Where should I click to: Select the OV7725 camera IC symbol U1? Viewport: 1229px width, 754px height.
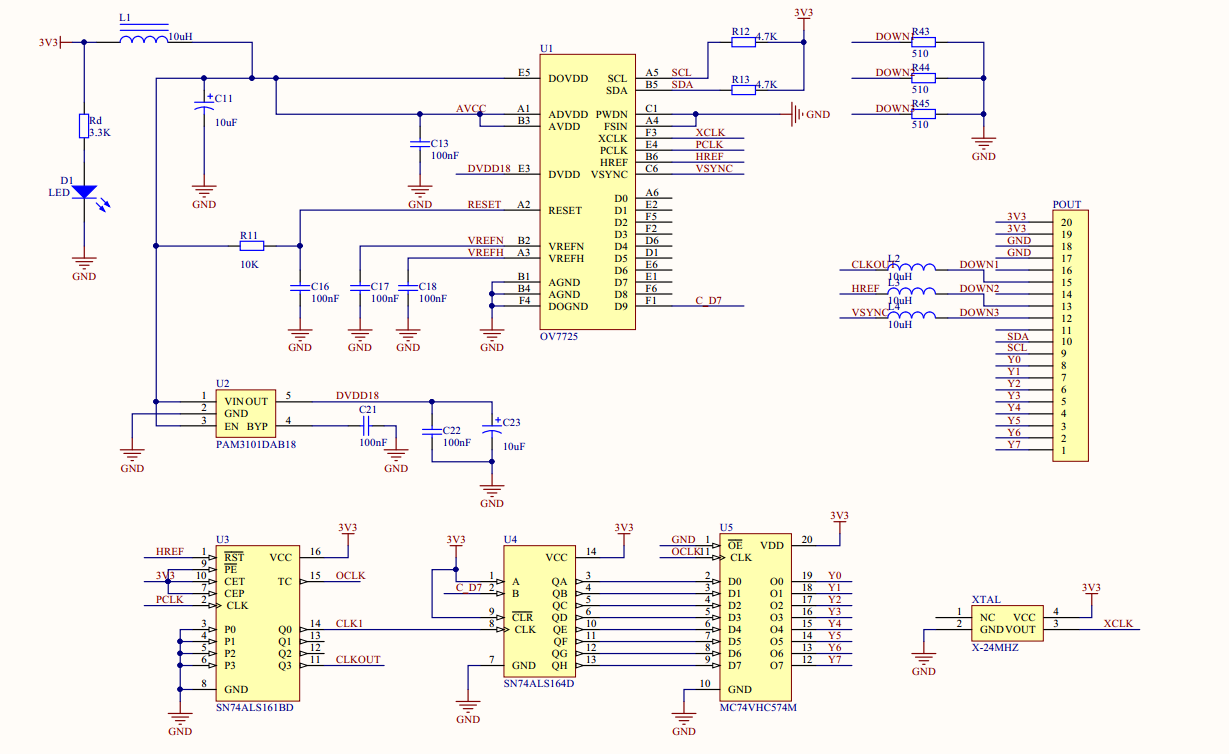pos(588,190)
